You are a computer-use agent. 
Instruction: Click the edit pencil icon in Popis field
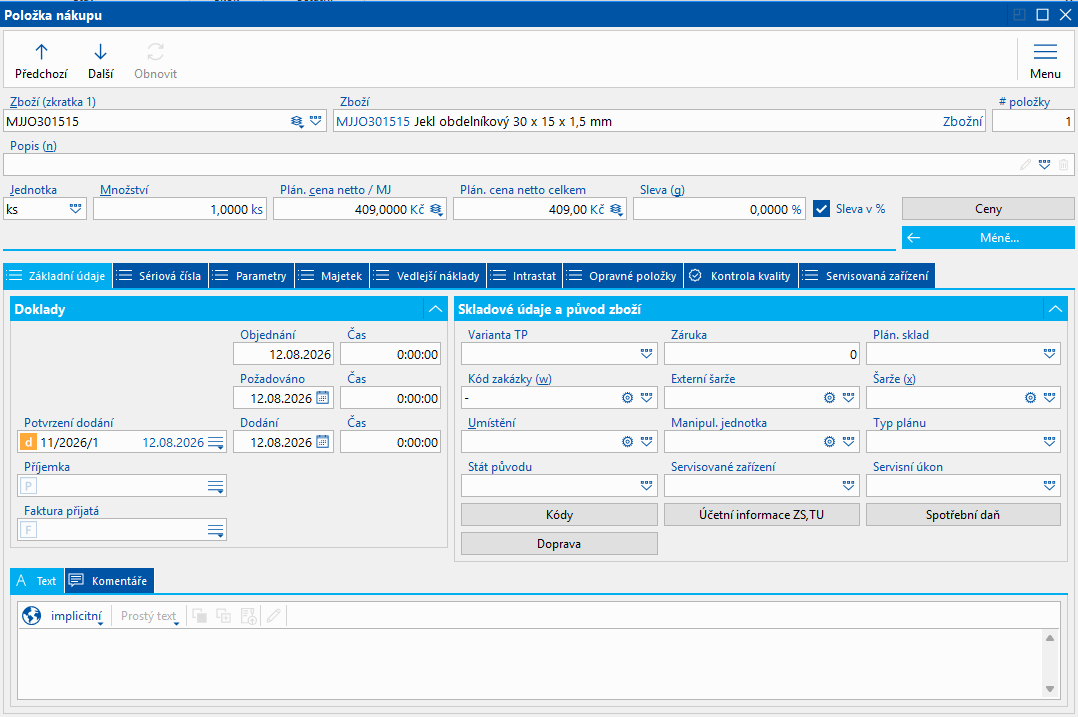click(1025, 165)
